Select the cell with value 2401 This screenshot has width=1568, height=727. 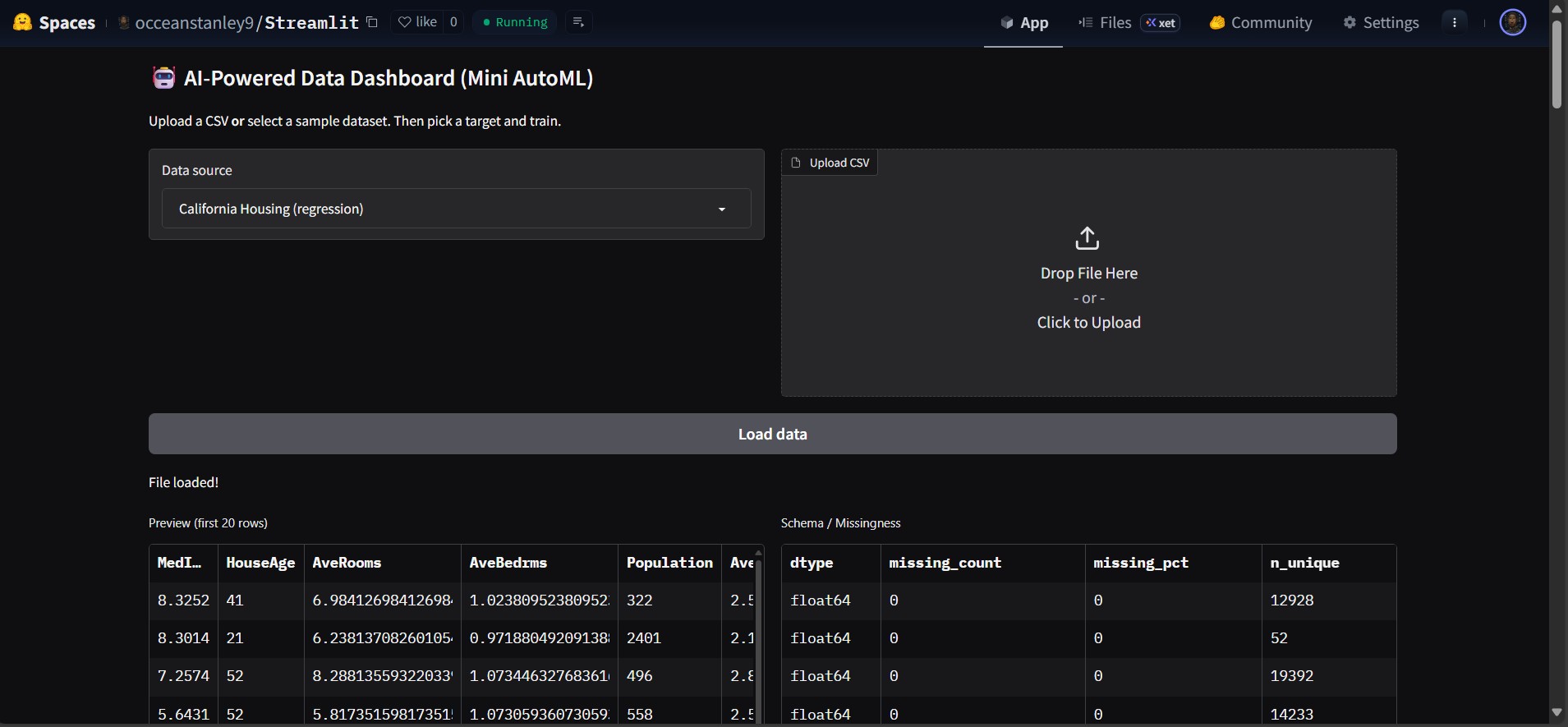[x=669, y=638]
